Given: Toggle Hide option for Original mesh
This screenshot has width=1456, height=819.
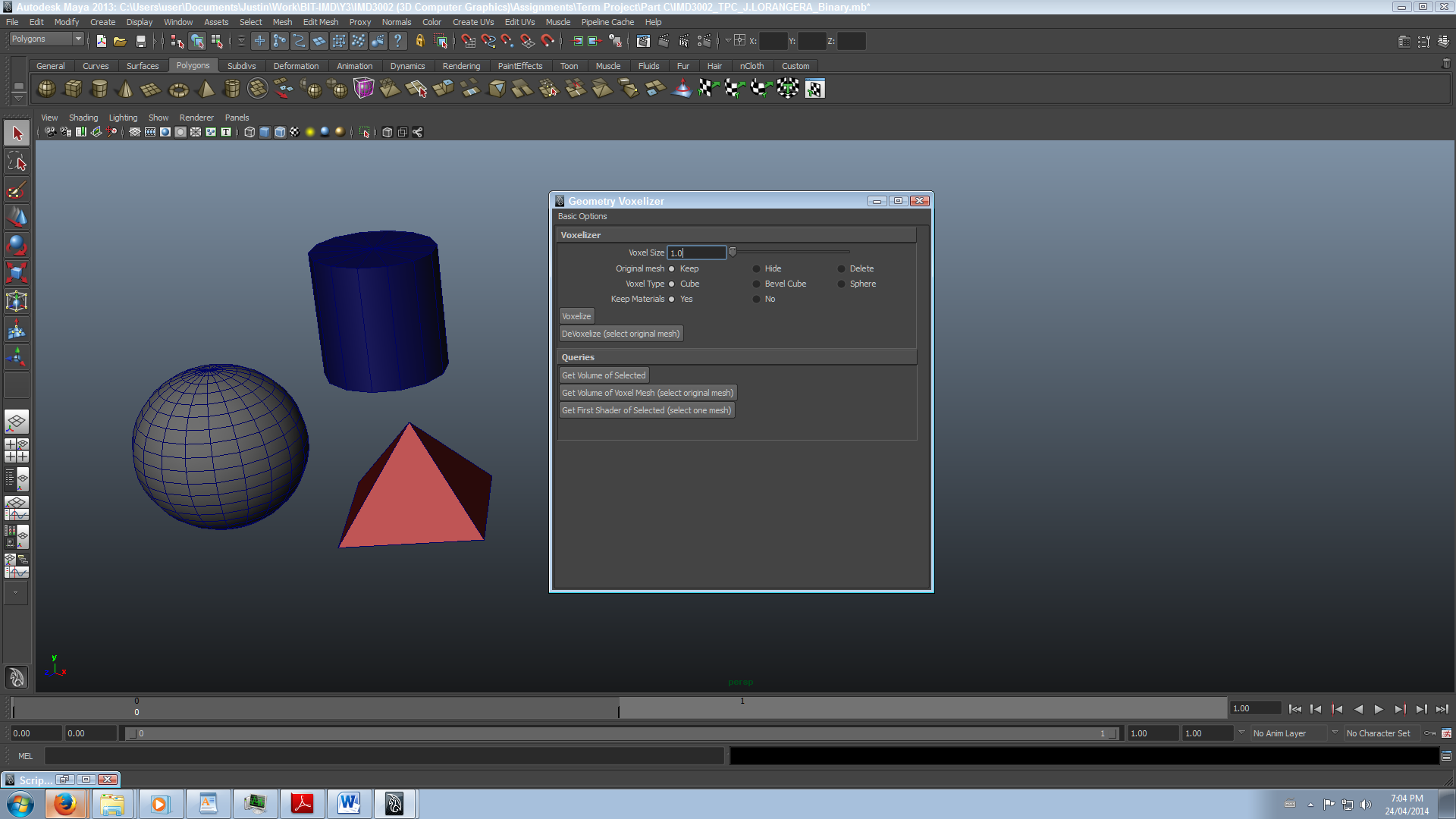Looking at the screenshot, I should pyautogui.click(x=757, y=268).
